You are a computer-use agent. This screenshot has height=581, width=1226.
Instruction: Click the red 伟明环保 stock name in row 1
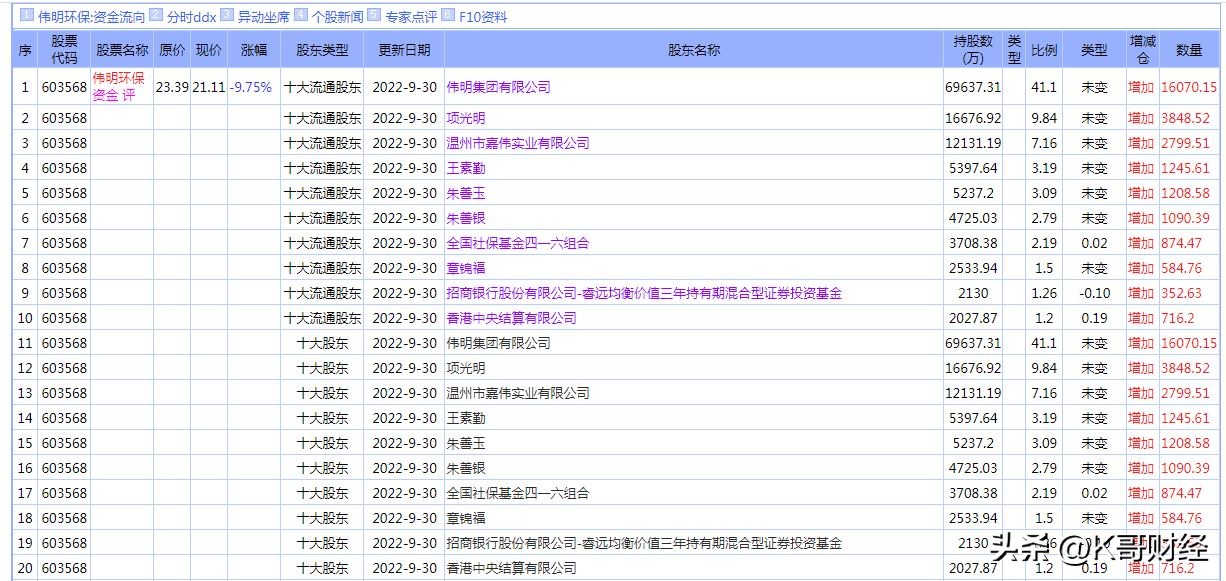(x=118, y=78)
